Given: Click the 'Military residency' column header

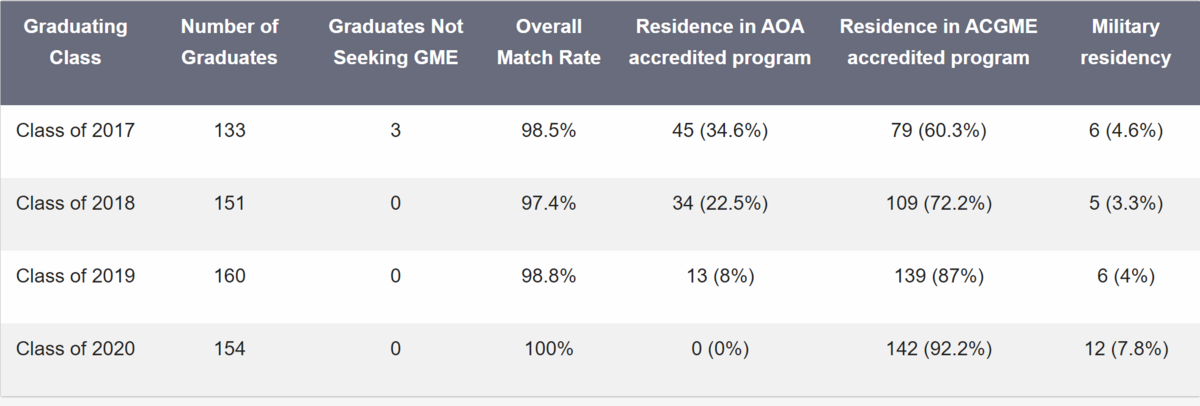Looking at the screenshot, I should pos(1131,42).
